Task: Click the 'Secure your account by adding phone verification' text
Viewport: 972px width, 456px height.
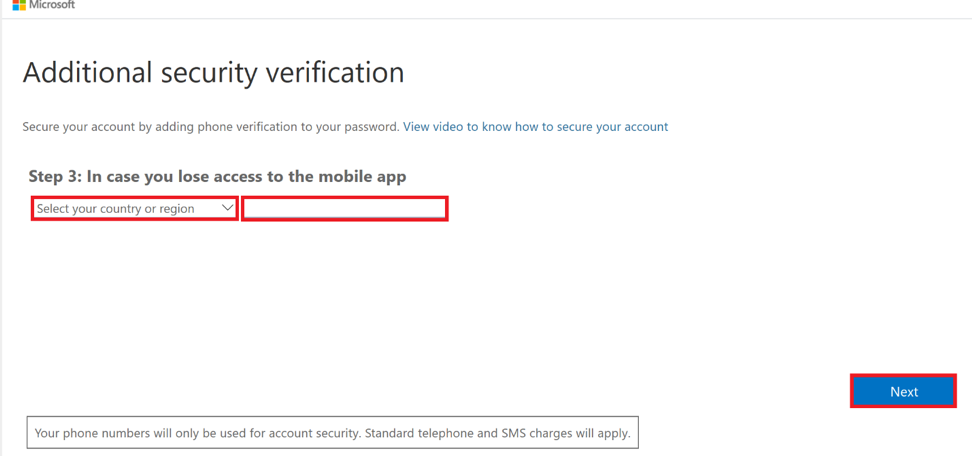Action: (x=211, y=127)
